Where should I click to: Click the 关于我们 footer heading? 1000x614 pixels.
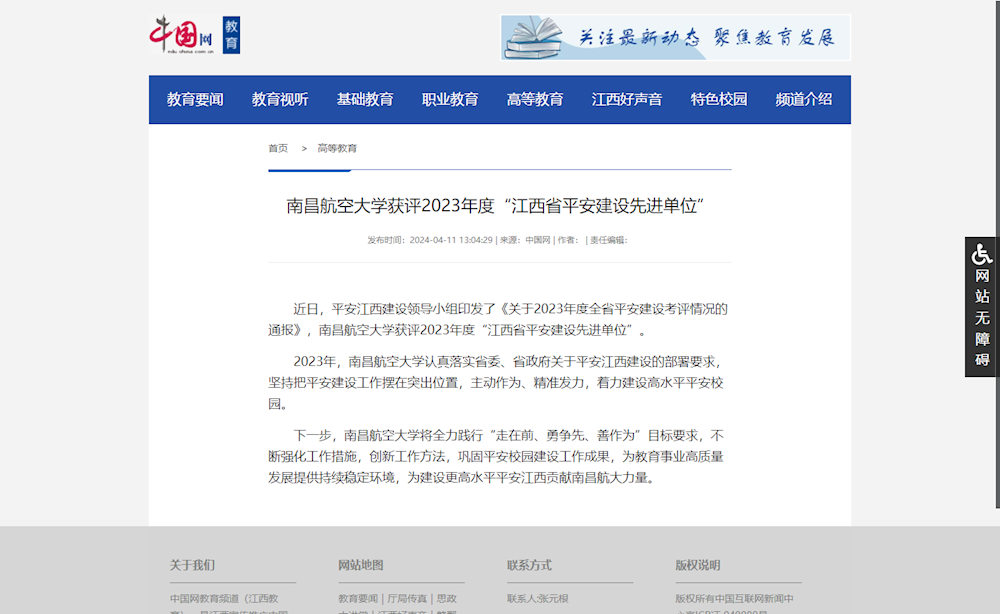192,565
